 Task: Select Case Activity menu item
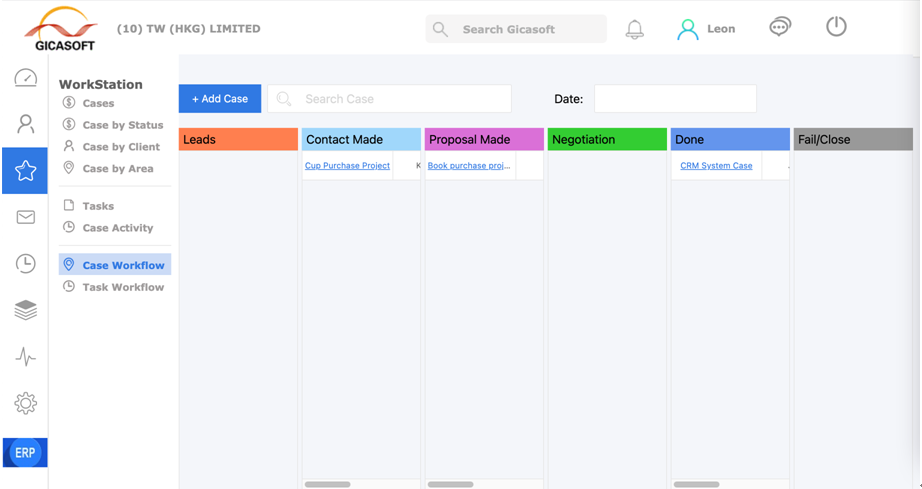tap(118, 228)
